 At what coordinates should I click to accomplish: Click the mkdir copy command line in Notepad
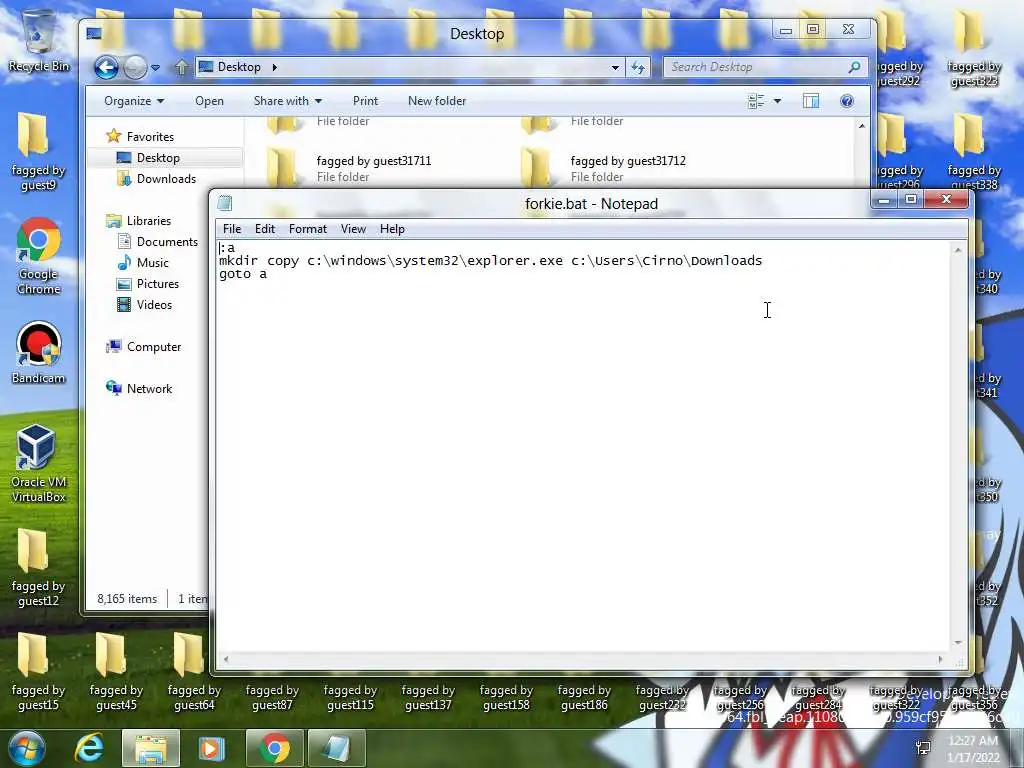[x=490, y=261]
